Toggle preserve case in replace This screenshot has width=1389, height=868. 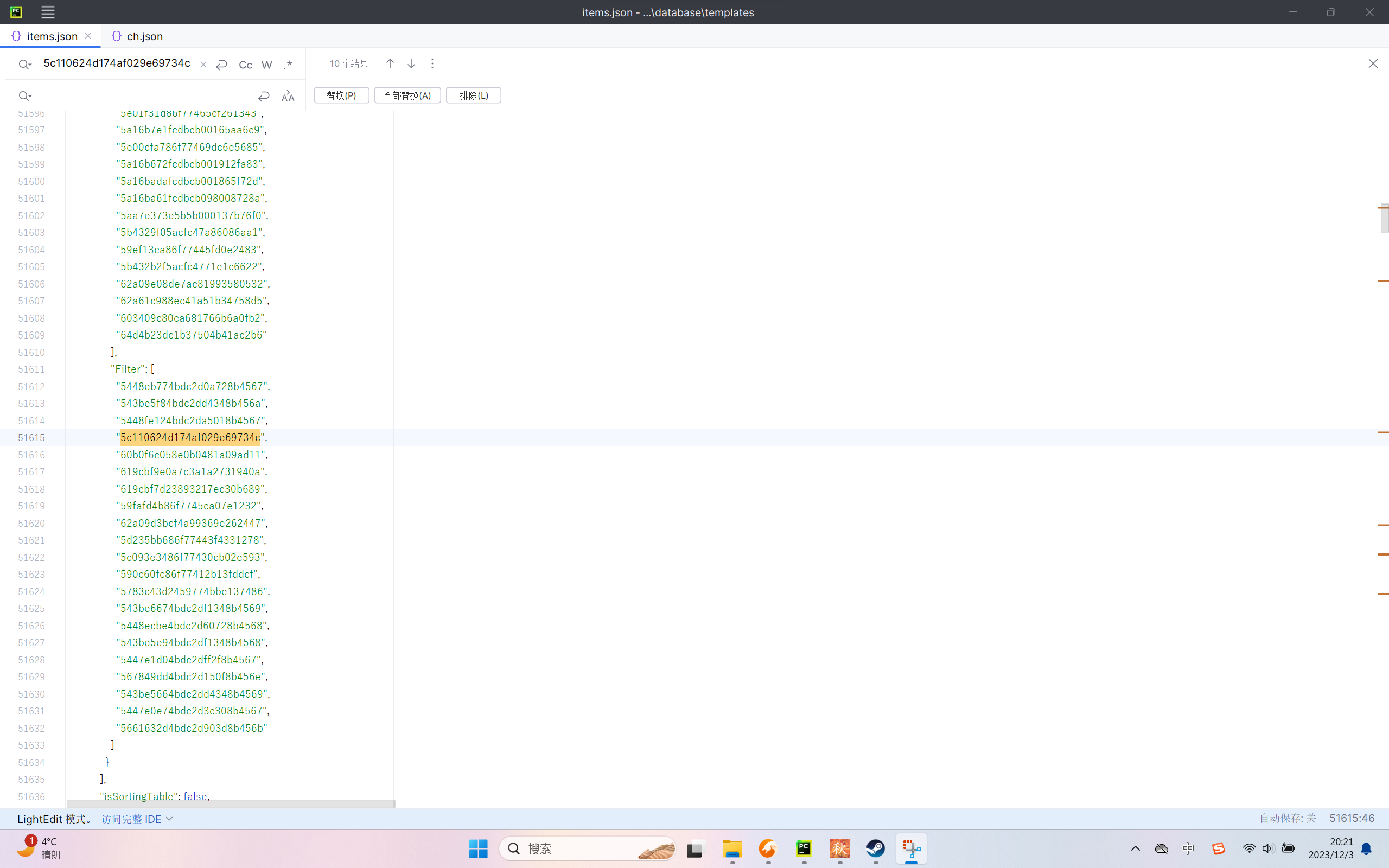[288, 96]
